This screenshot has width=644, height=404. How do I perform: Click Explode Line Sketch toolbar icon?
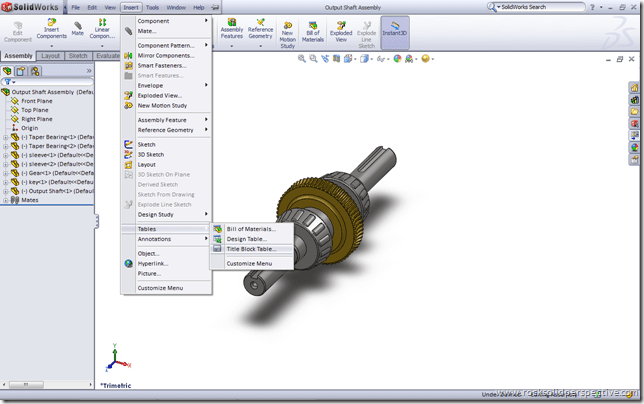[366, 35]
